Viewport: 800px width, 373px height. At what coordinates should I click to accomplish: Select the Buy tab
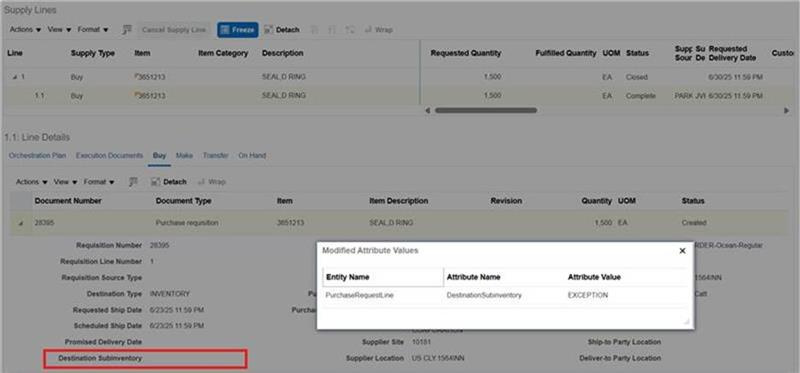pos(160,155)
